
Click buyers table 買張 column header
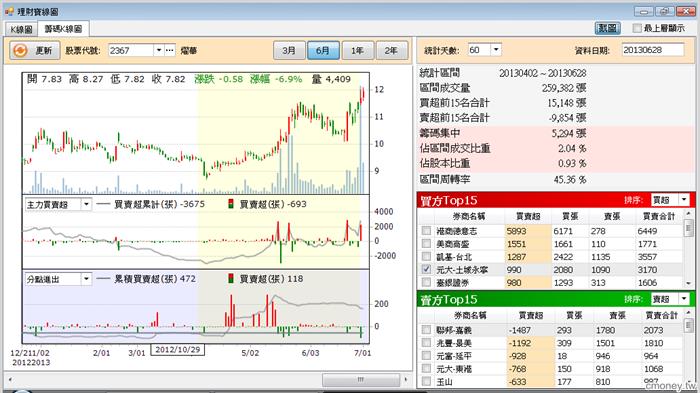pos(571,217)
